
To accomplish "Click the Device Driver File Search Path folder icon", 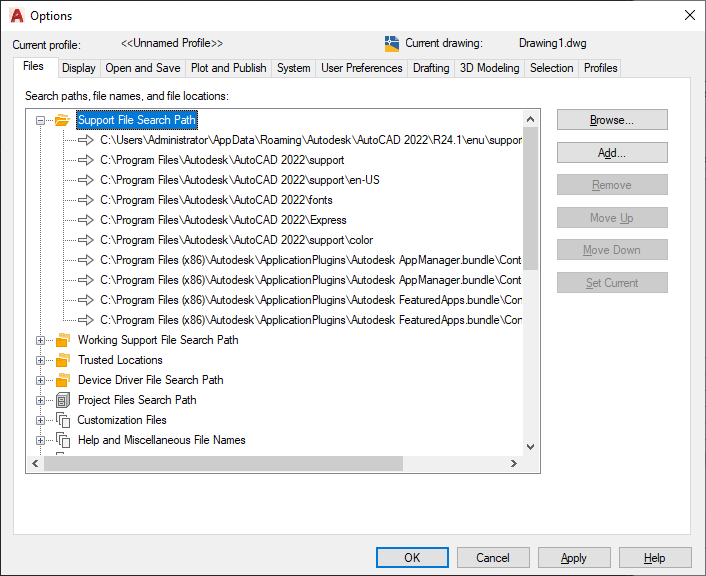I will click(63, 380).
